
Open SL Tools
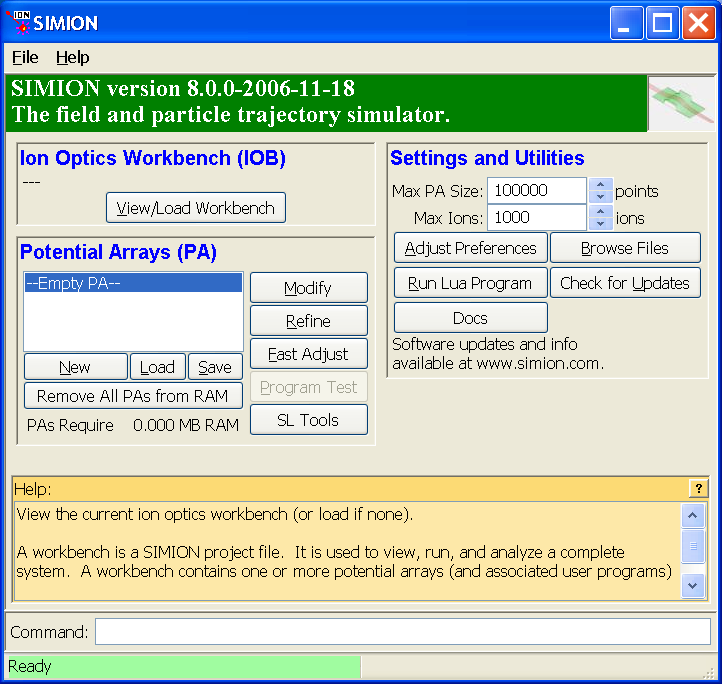[309, 420]
